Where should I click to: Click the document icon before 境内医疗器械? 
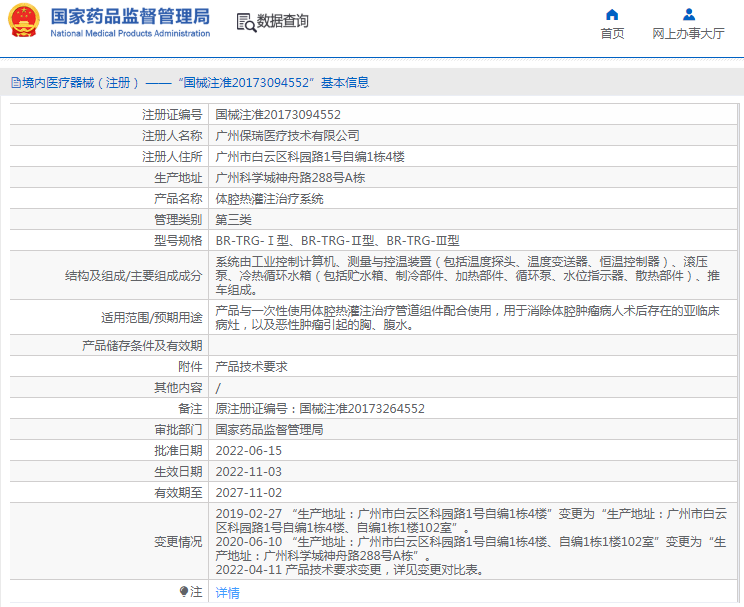point(15,83)
